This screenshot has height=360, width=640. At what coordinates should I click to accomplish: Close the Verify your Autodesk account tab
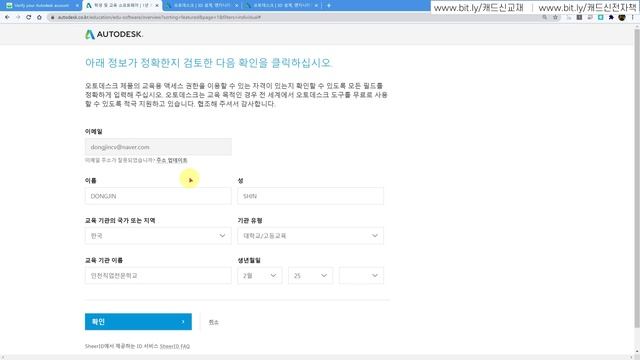tap(77, 6)
